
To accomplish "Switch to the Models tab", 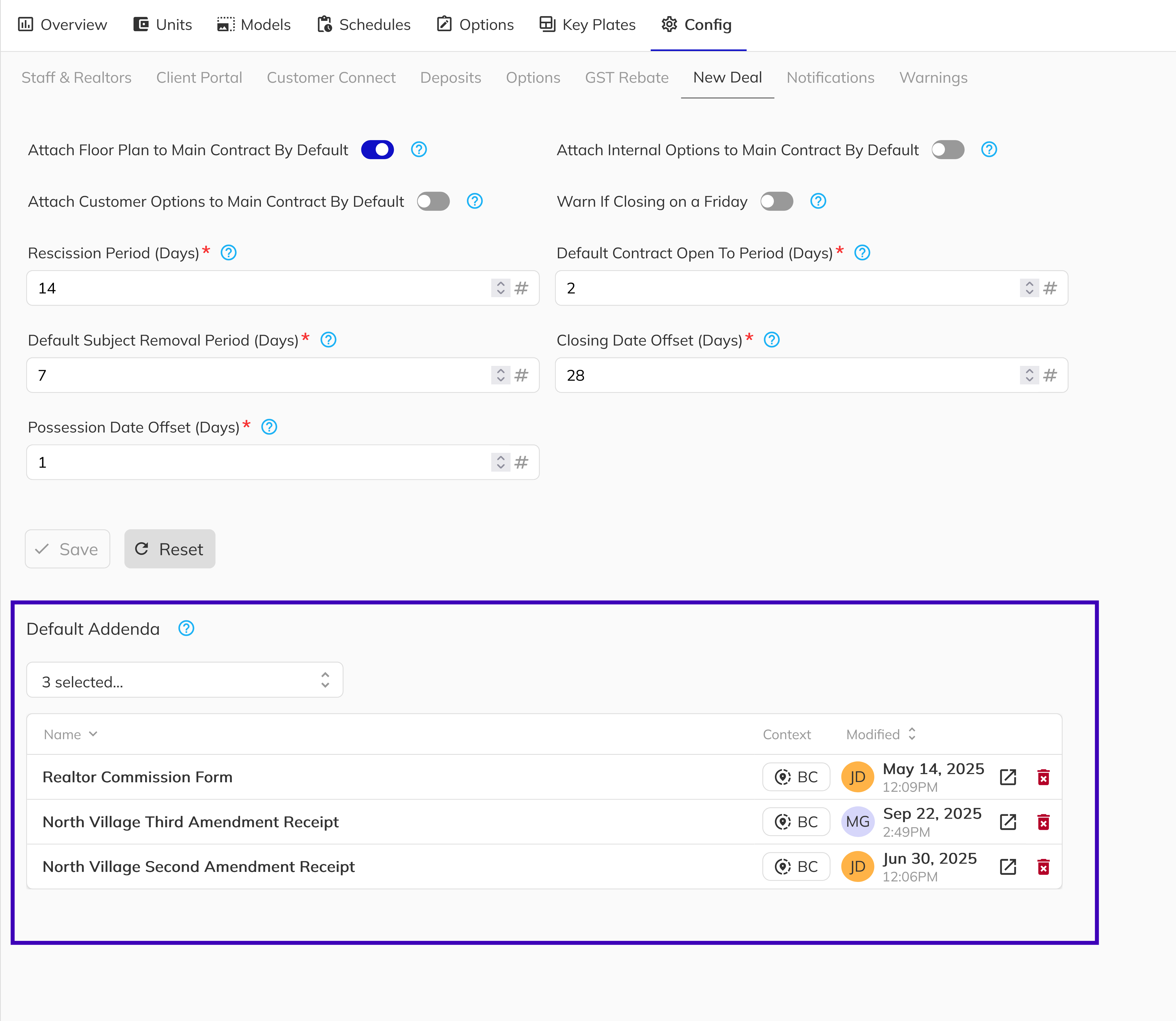I will click(x=254, y=25).
